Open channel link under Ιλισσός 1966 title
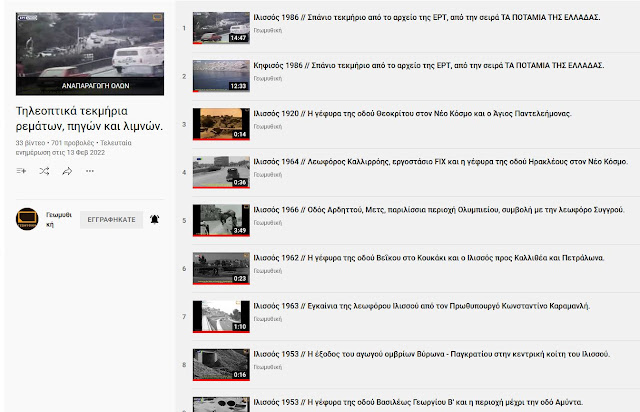 (x=268, y=223)
